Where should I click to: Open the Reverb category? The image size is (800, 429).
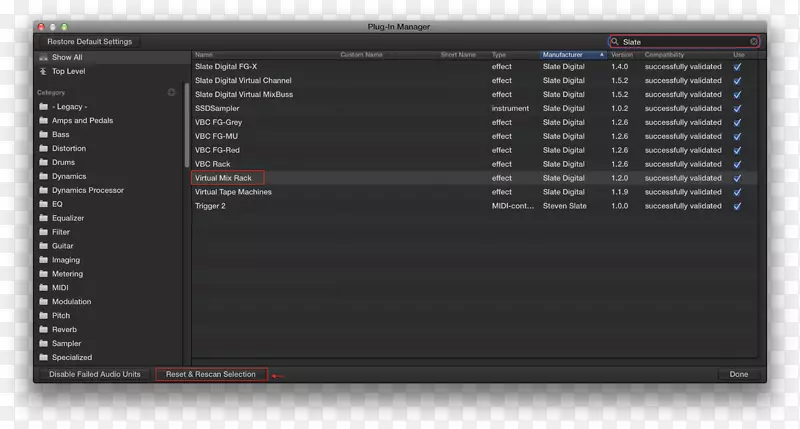[64, 330]
